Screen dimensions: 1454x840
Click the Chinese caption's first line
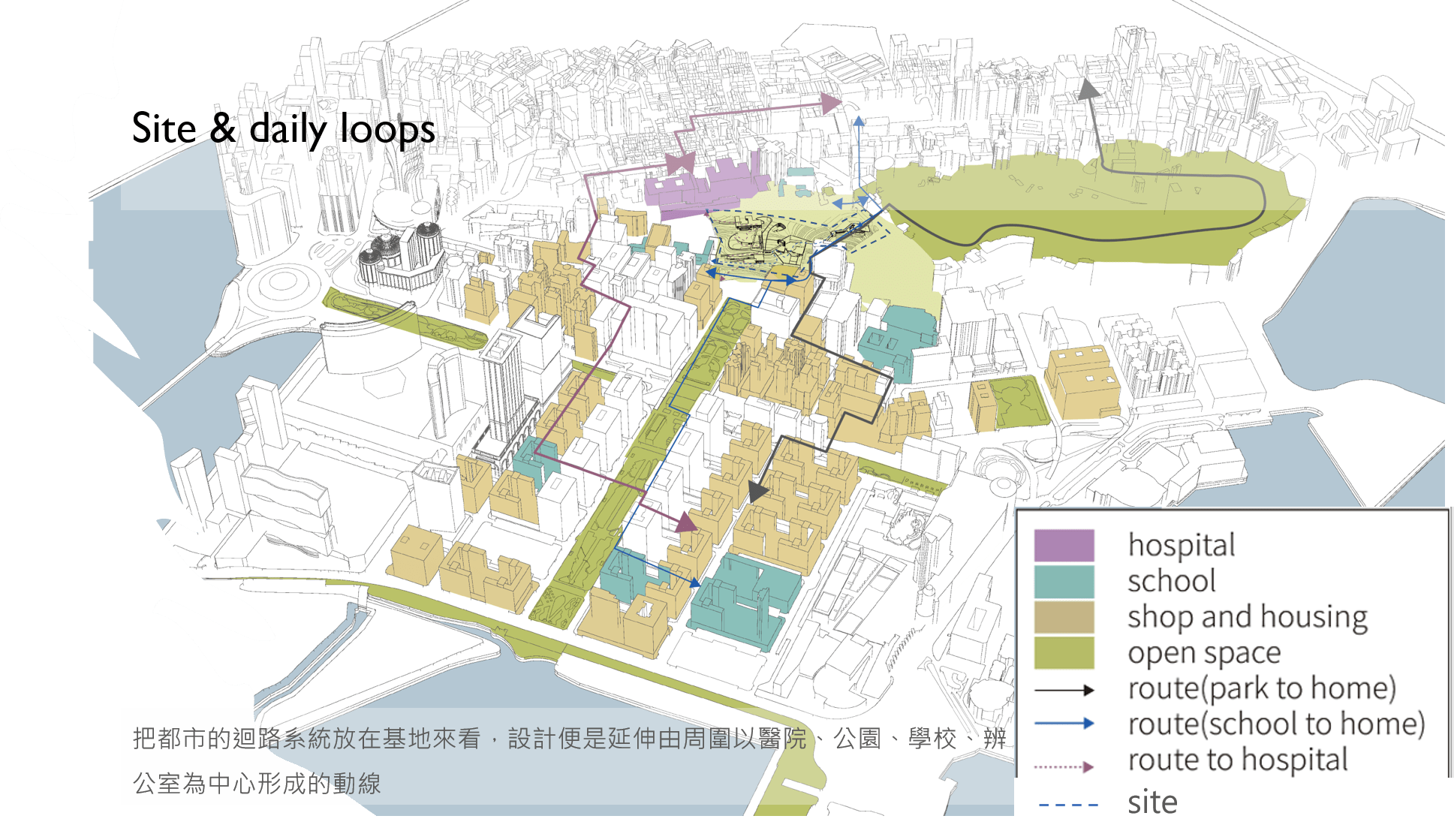pos(569,739)
